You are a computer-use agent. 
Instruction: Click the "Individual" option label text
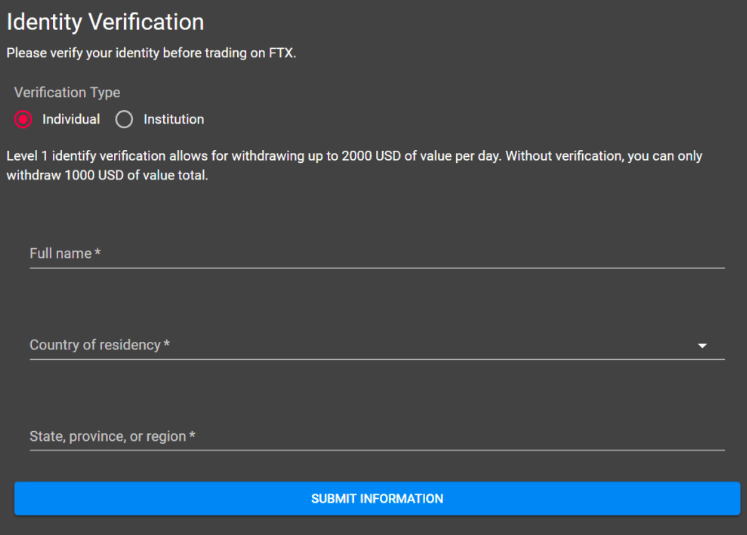[x=71, y=120]
